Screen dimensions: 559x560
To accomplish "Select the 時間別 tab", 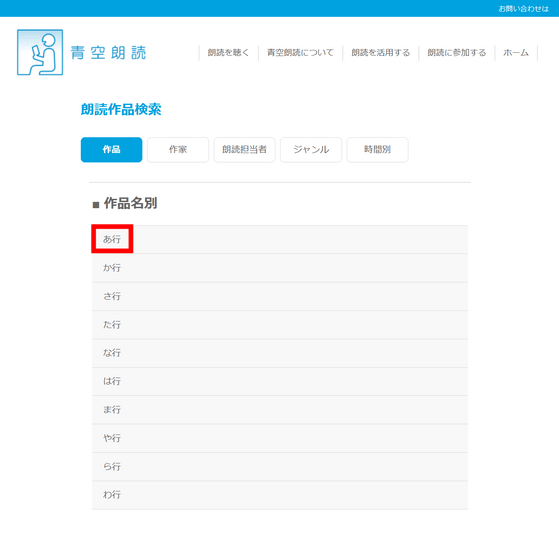I will 377,150.
